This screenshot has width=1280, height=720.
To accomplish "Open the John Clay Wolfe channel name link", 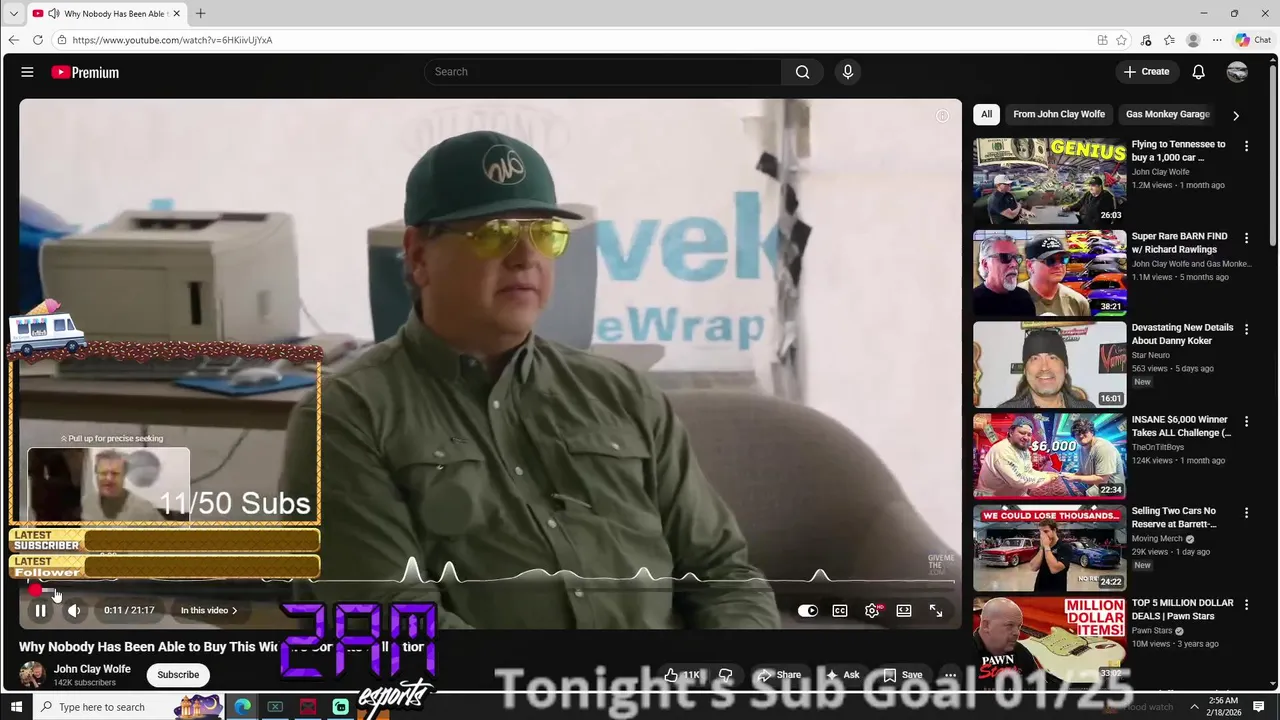I will (92, 669).
